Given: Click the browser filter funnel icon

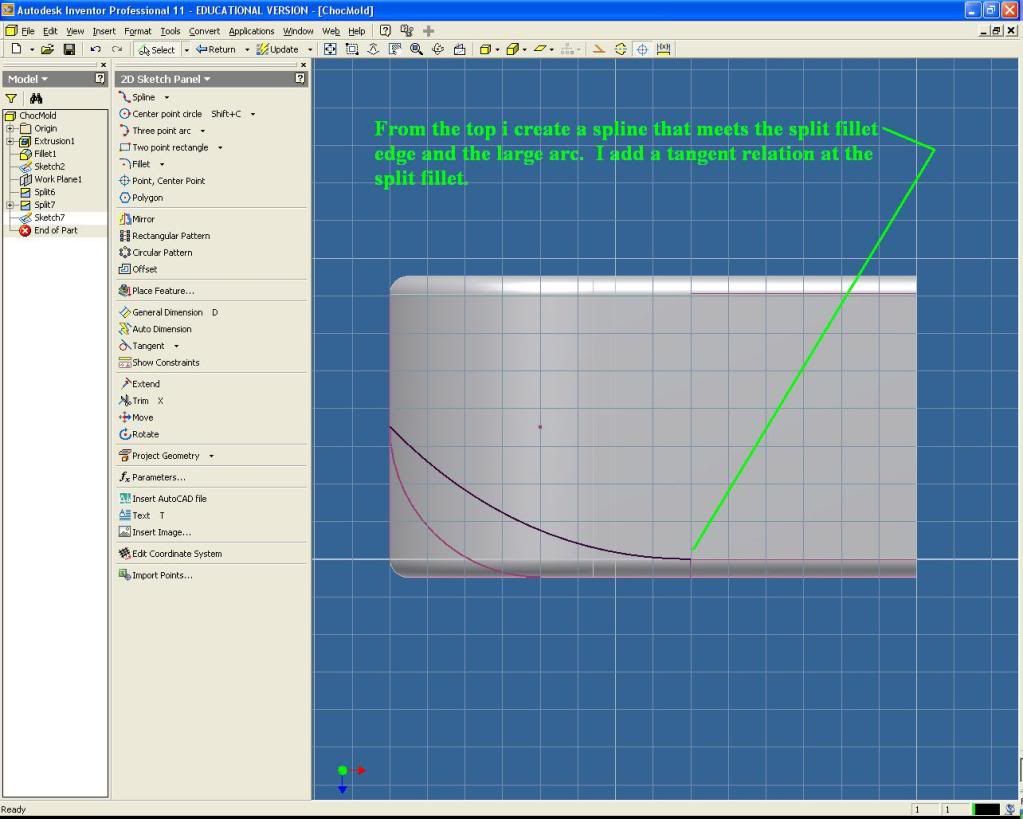Looking at the screenshot, I should [x=12, y=99].
